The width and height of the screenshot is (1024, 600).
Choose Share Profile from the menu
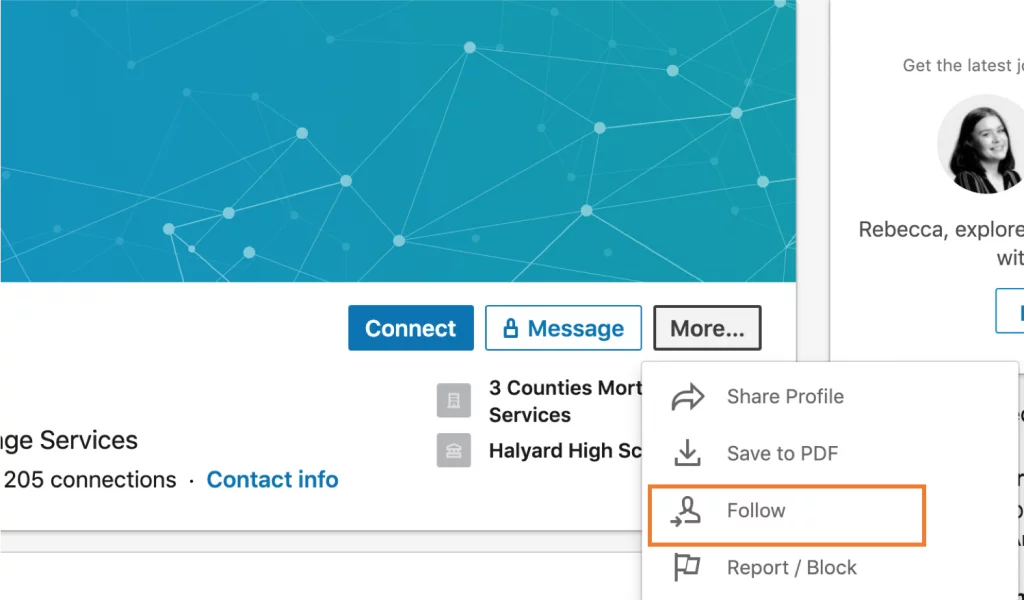click(784, 396)
